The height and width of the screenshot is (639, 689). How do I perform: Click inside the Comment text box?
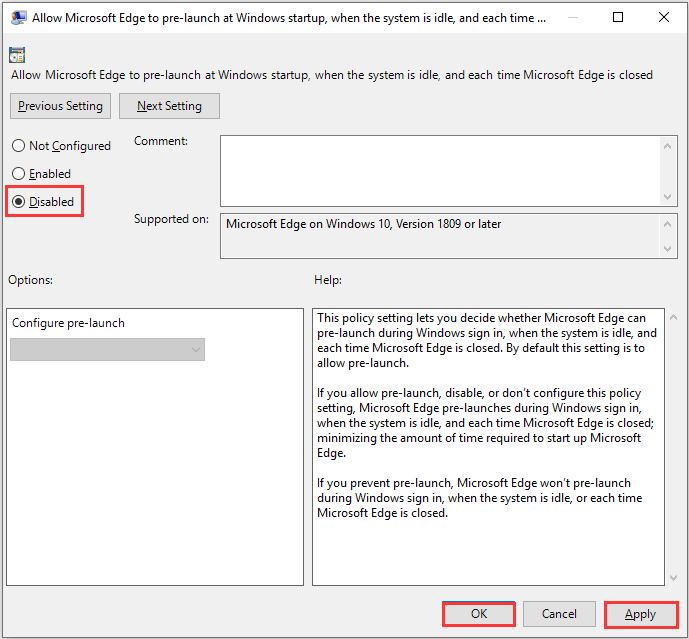tap(440, 171)
